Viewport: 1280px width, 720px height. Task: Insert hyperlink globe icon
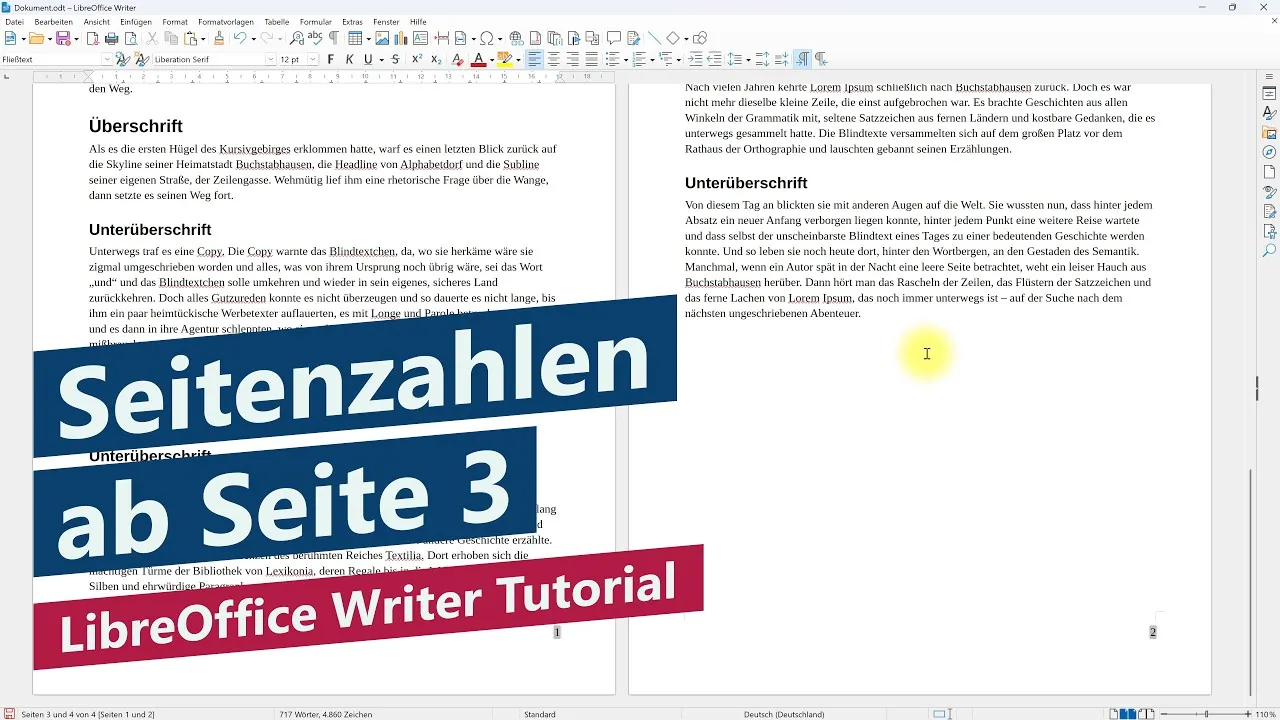(516, 38)
